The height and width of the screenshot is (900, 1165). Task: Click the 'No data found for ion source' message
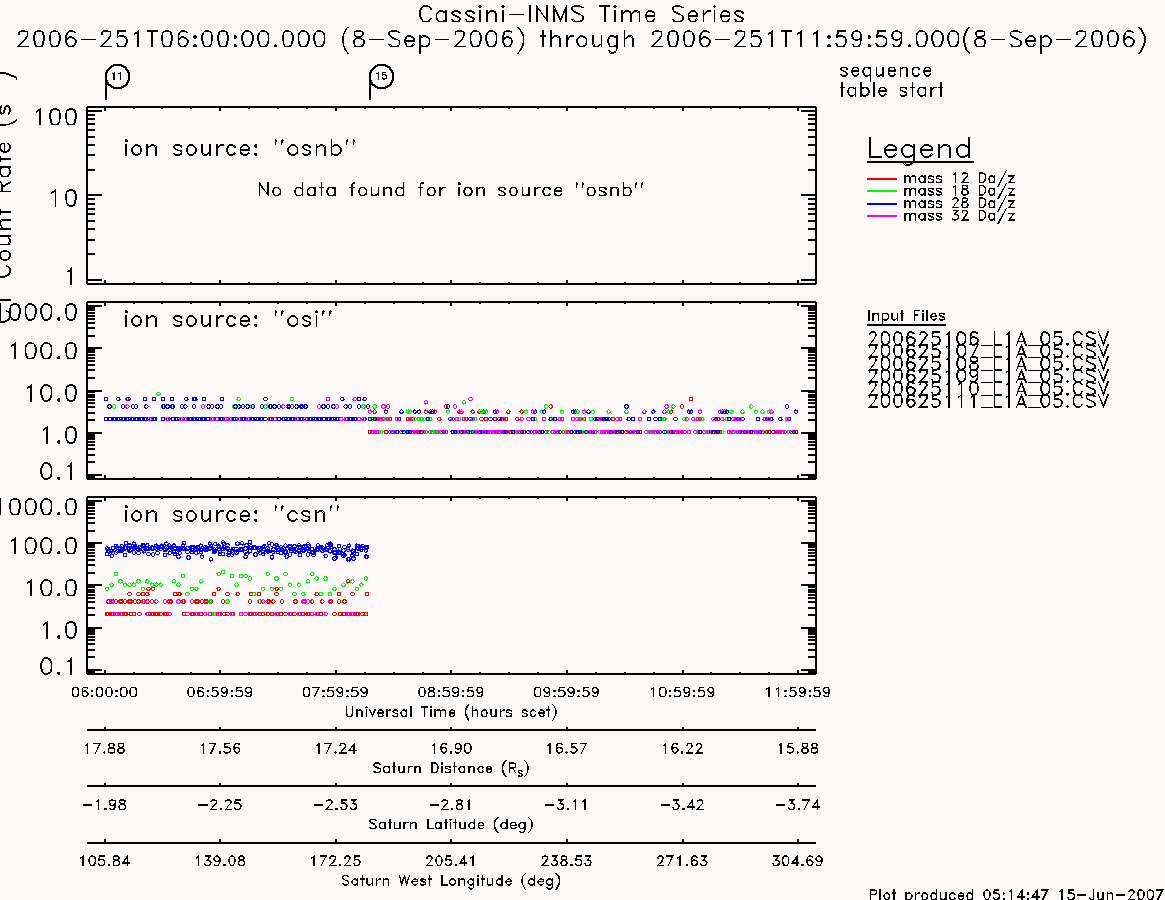[x=450, y=190]
